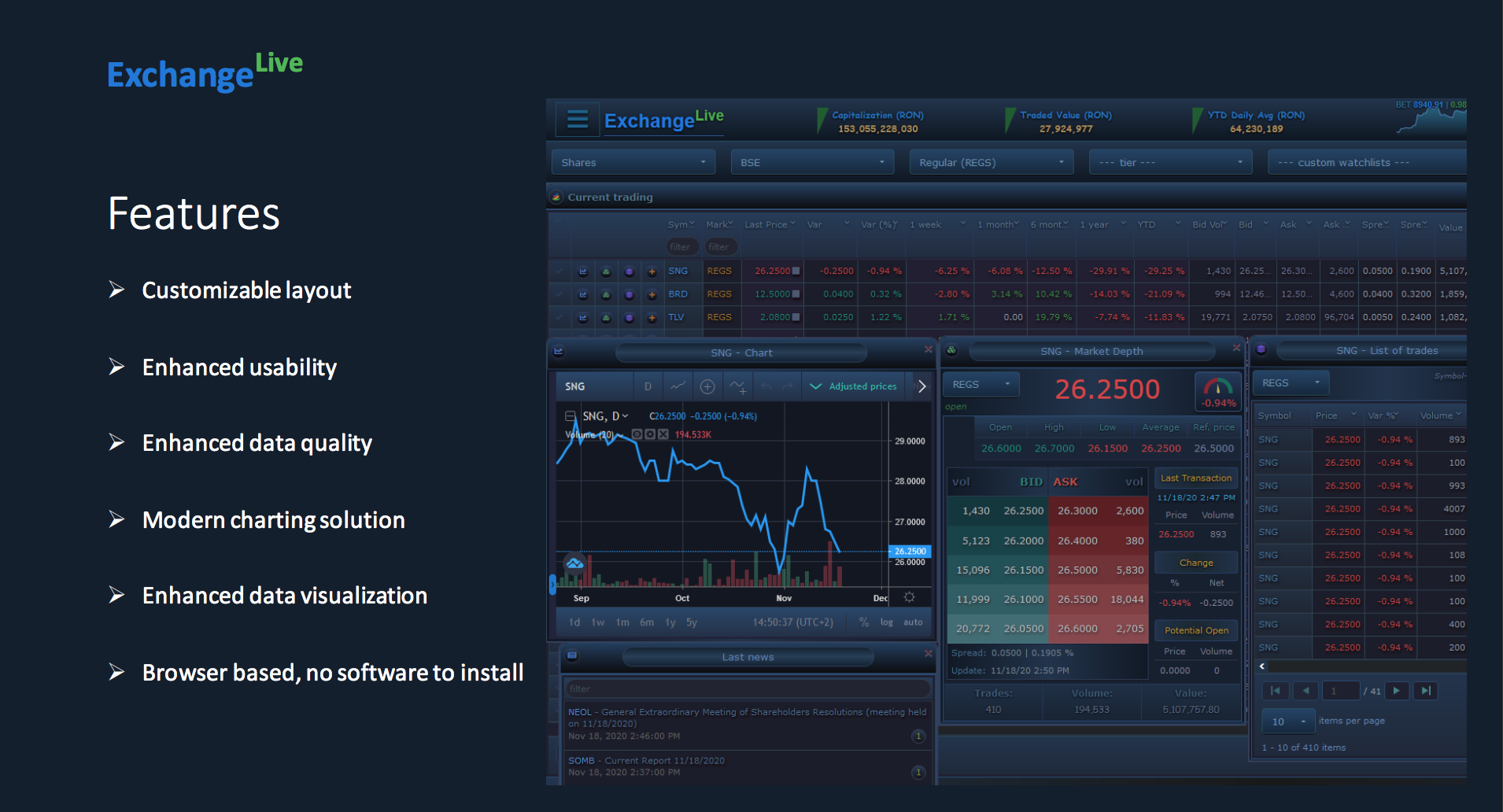Screen dimensions: 1503x812
Task: Open the tier dropdown
Action: click(x=1171, y=162)
